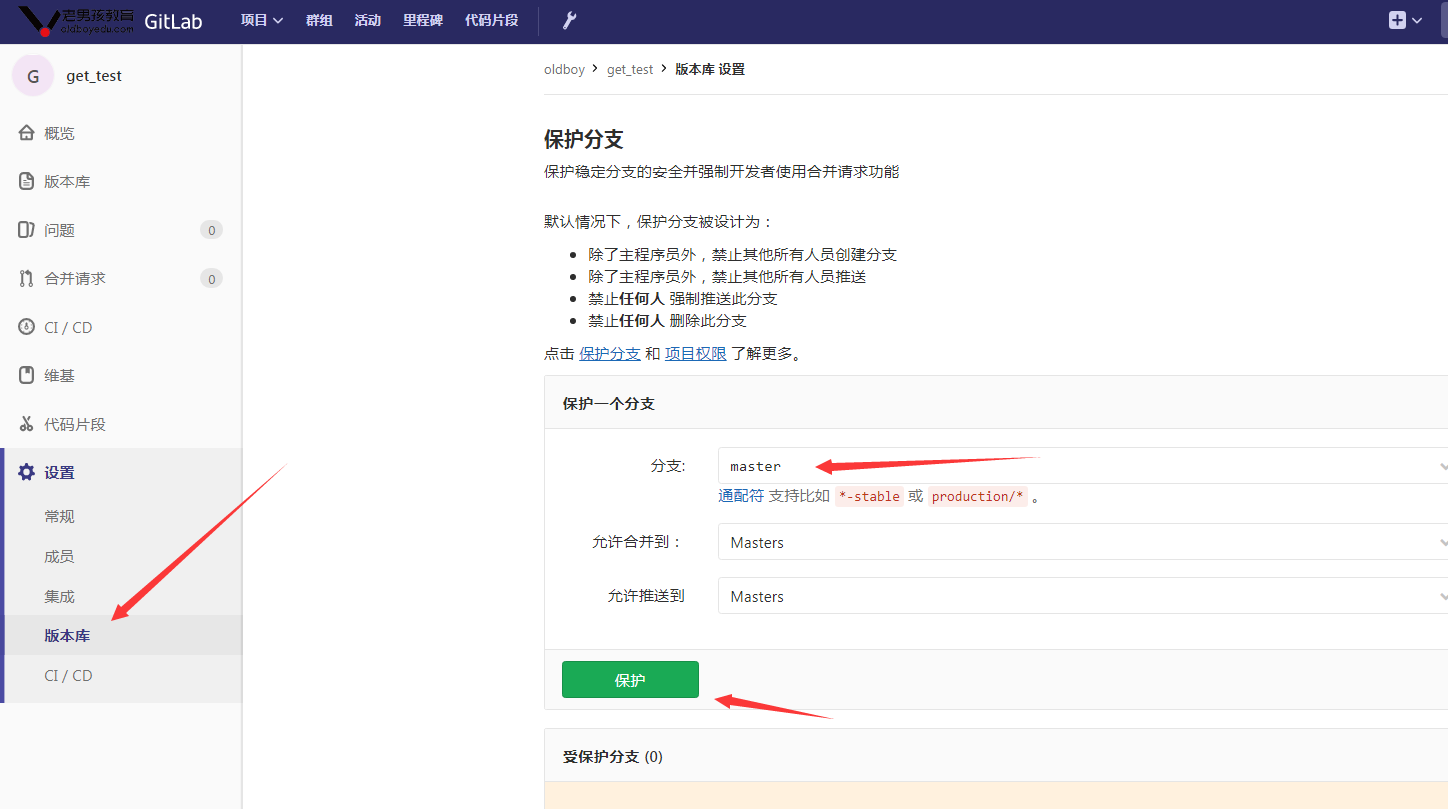Click the *-stable wildcard example

[x=869, y=496]
